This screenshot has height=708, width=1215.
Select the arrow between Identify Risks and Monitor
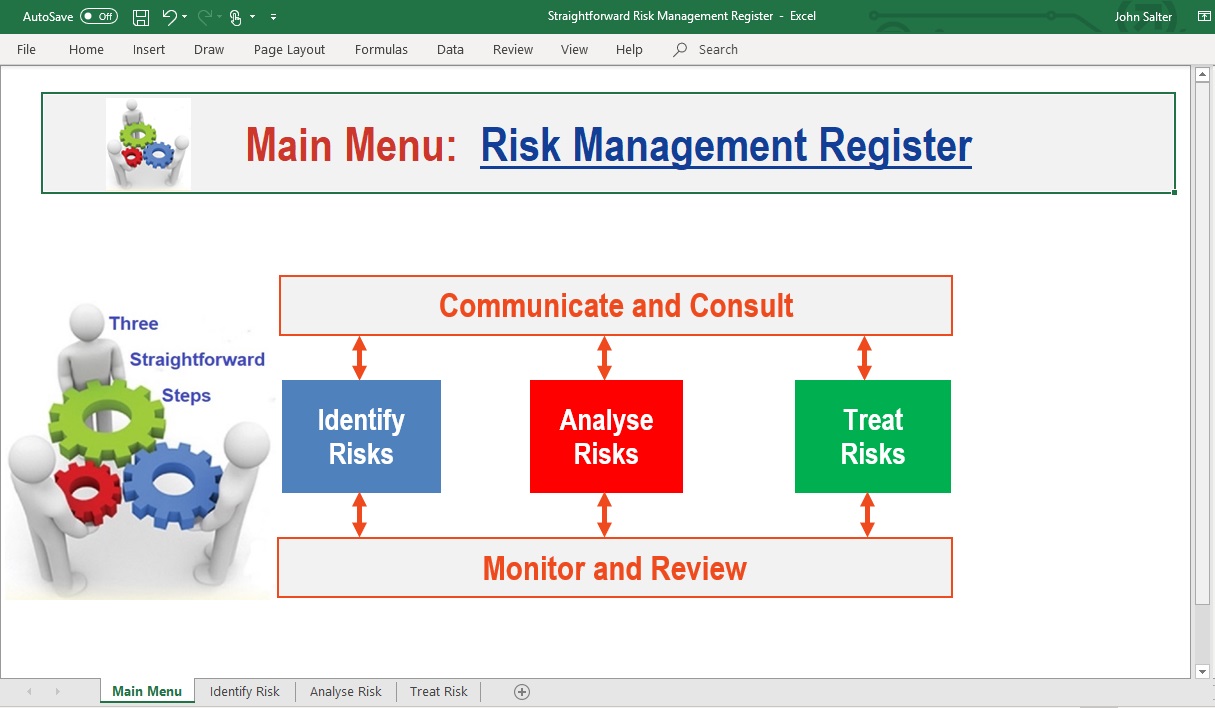pos(360,515)
